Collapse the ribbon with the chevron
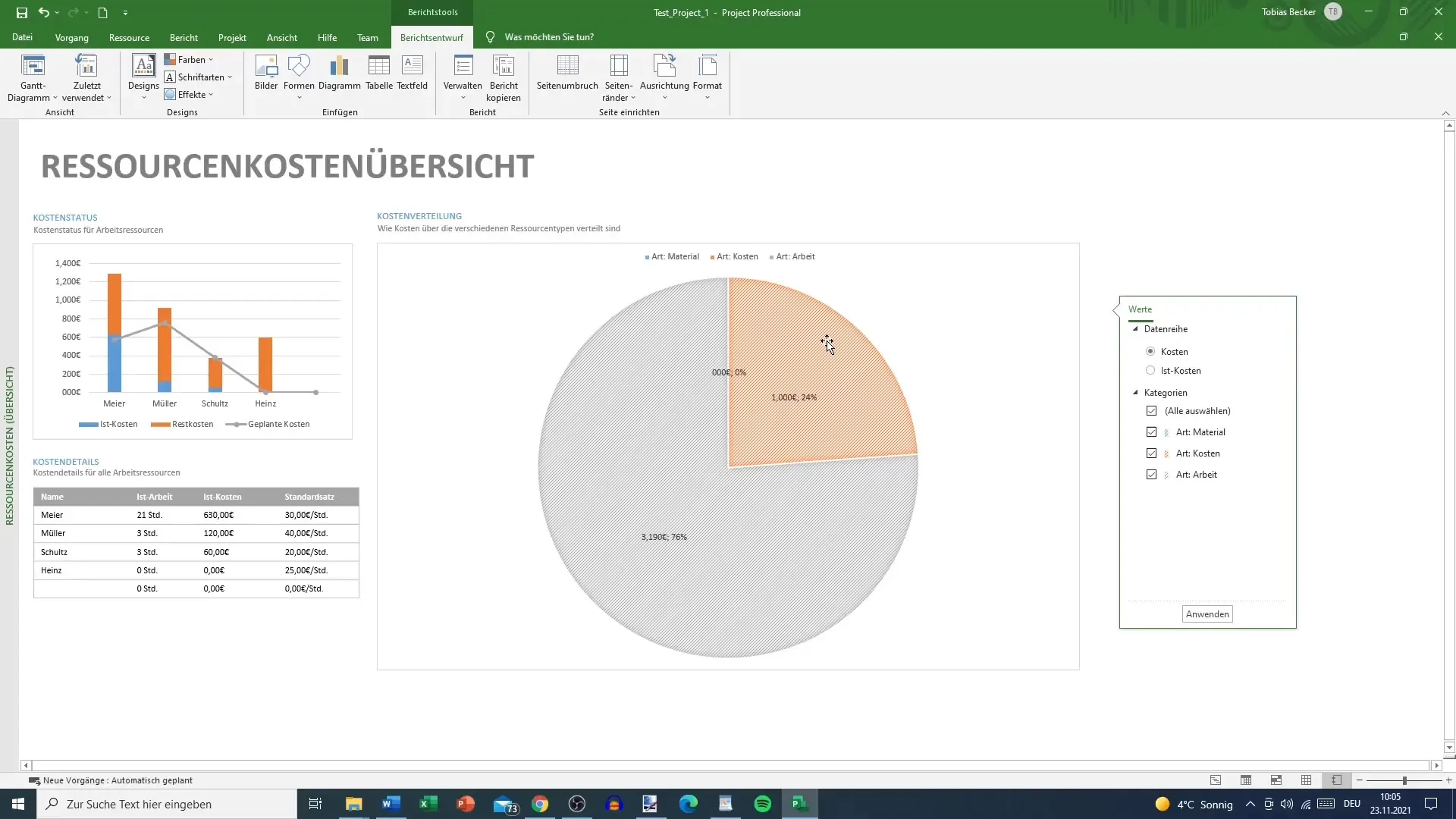This screenshot has width=1456, height=819. [1445, 113]
